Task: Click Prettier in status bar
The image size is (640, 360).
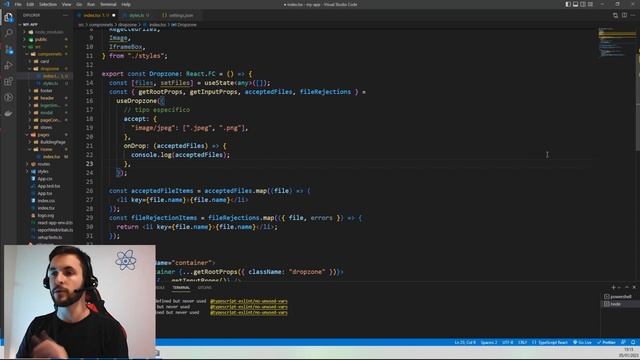Action: 607,342
